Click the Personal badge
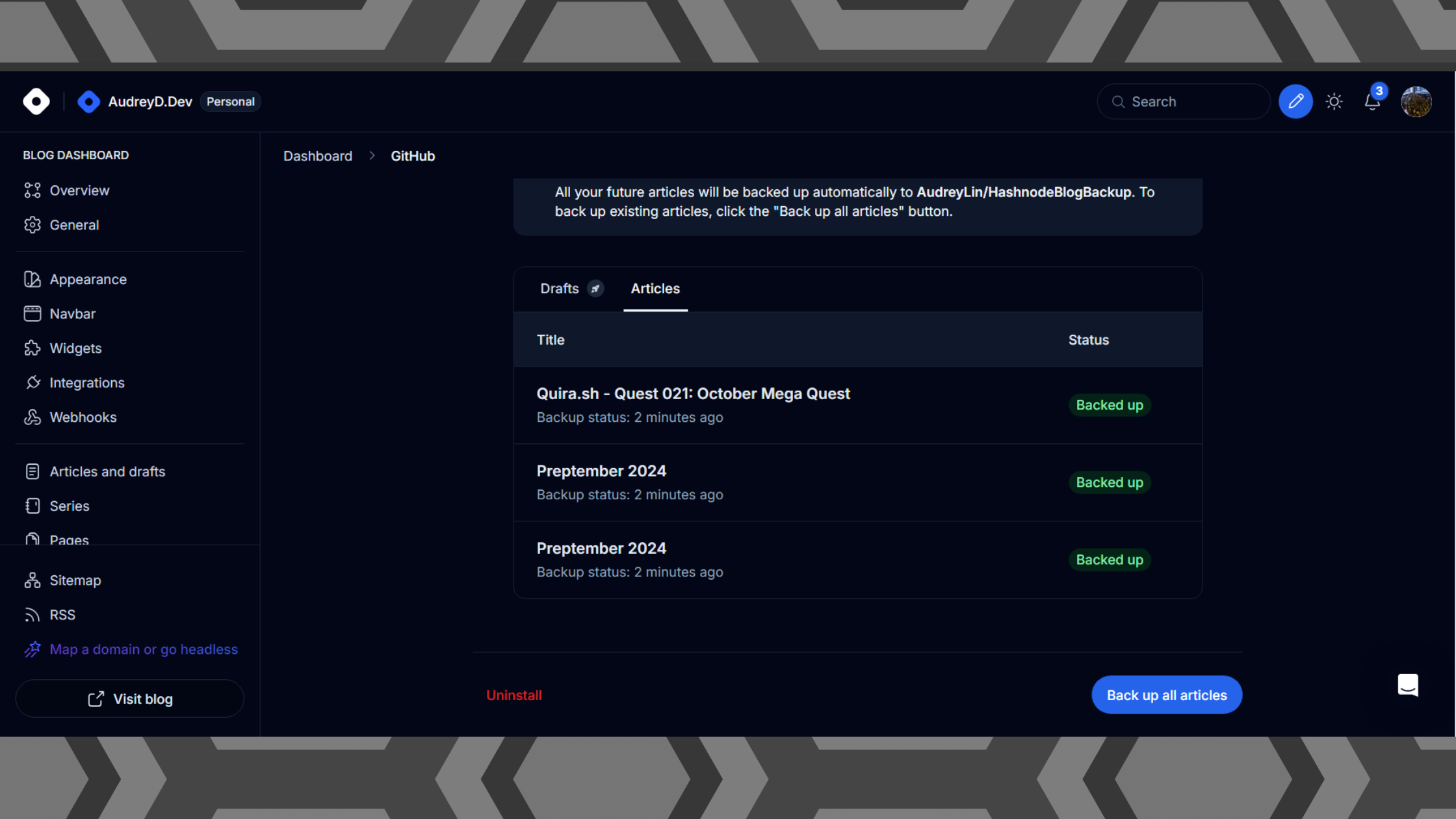 tap(231, 101)
